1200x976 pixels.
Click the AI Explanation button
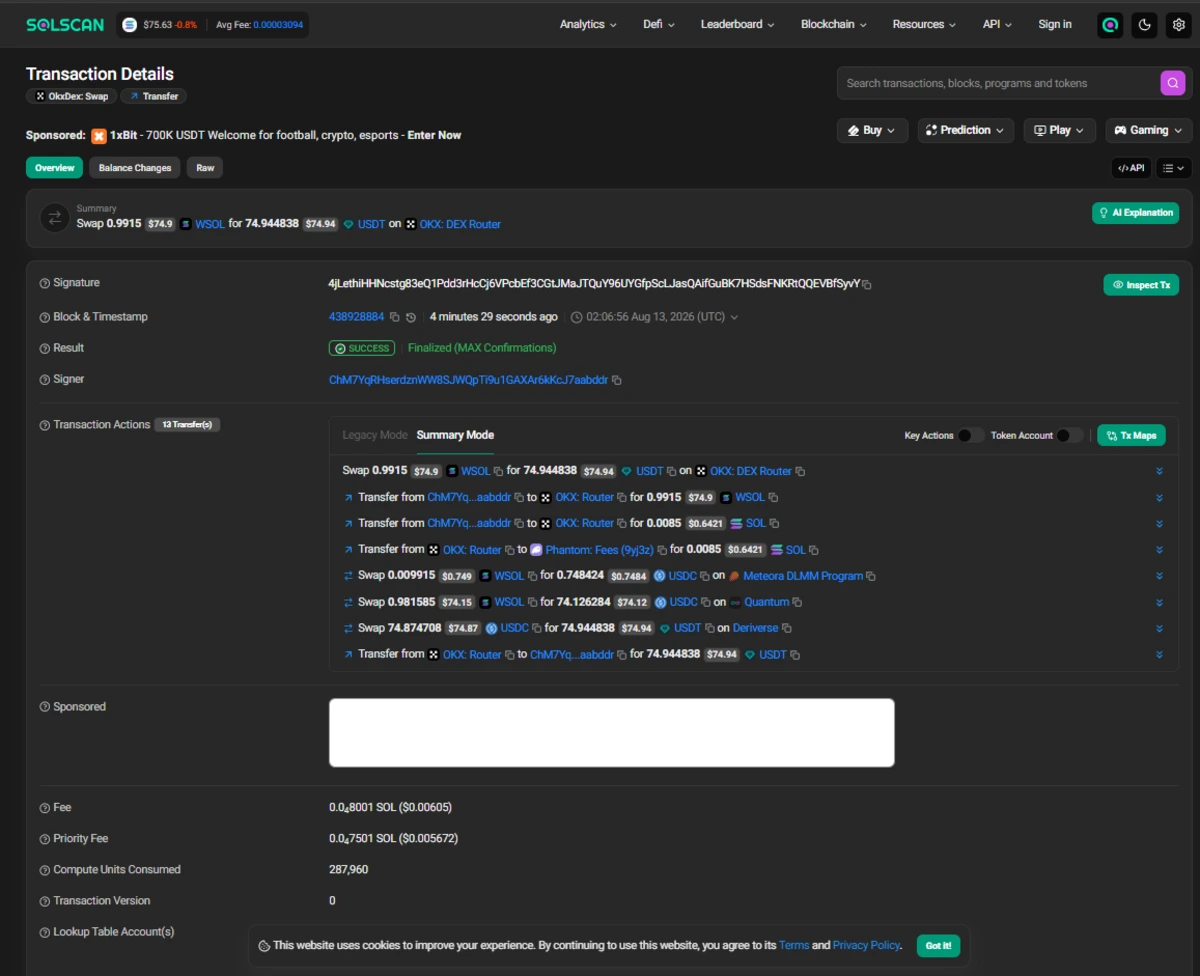click(1135, 213)
